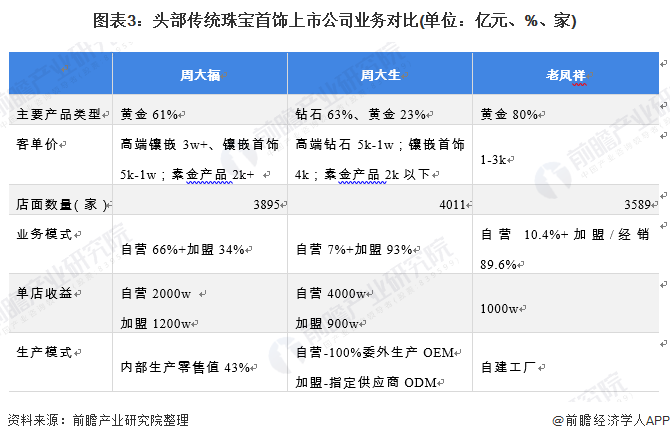
Task: Click the 加盟 1200w value
Action: [156, 323]
